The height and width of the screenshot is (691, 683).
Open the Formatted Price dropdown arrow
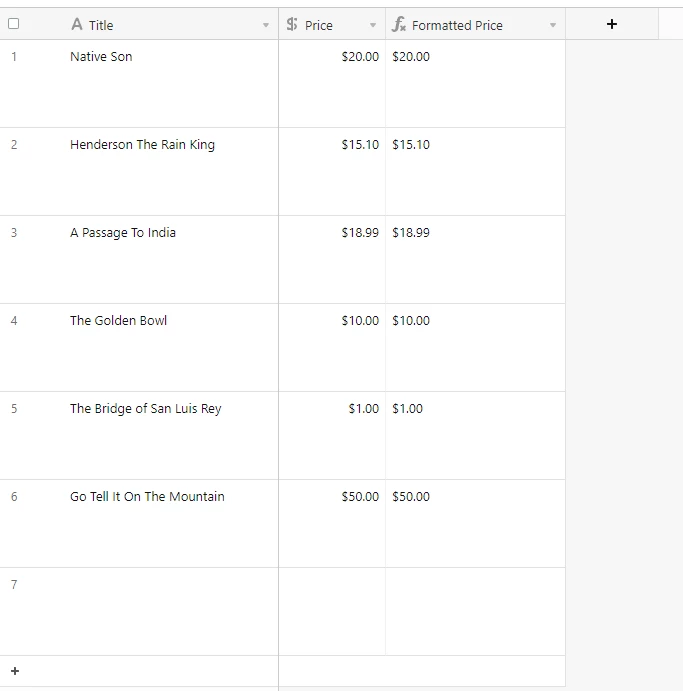pyautogui.click(x=553, y=25)
